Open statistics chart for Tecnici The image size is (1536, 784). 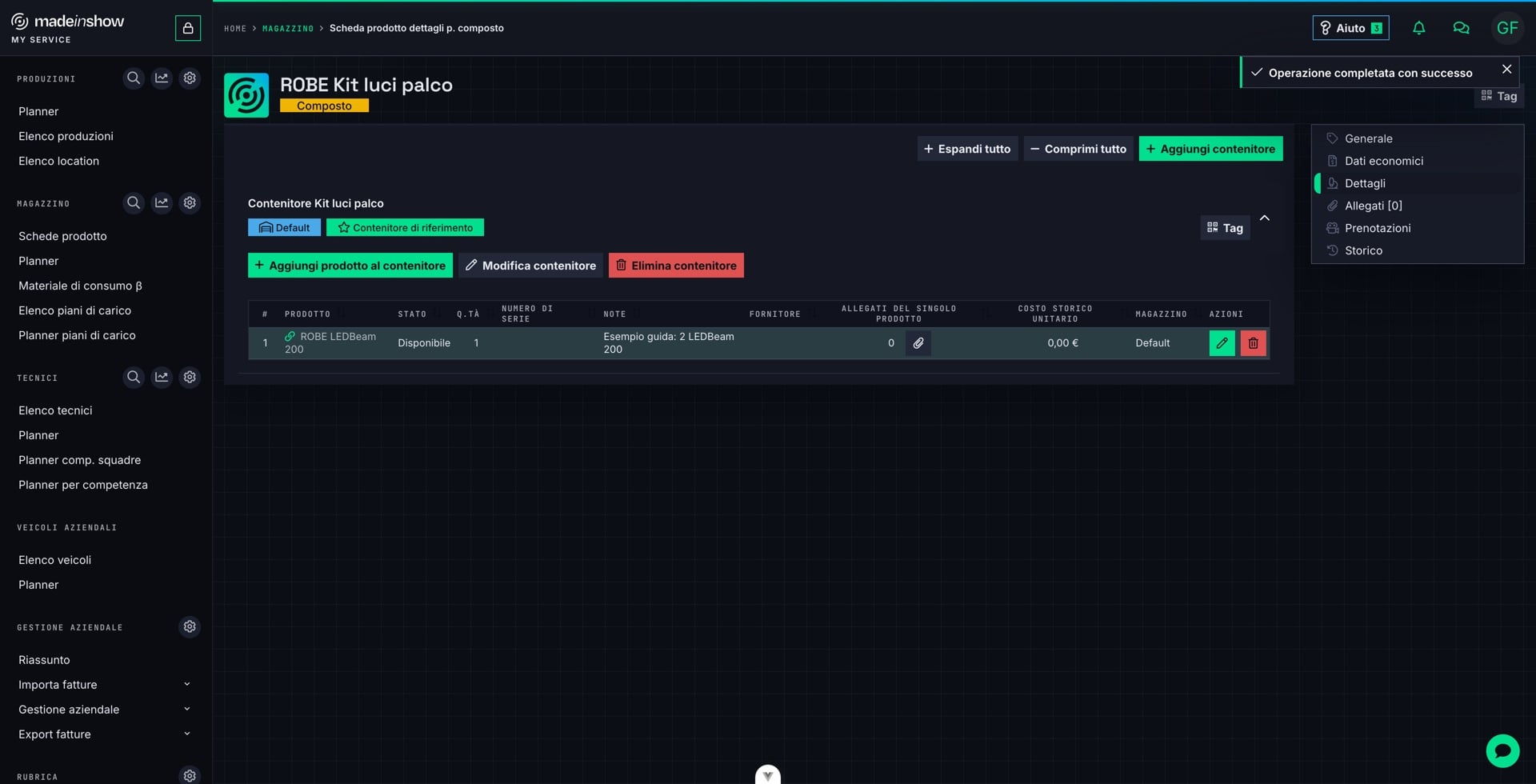point(162,378)
